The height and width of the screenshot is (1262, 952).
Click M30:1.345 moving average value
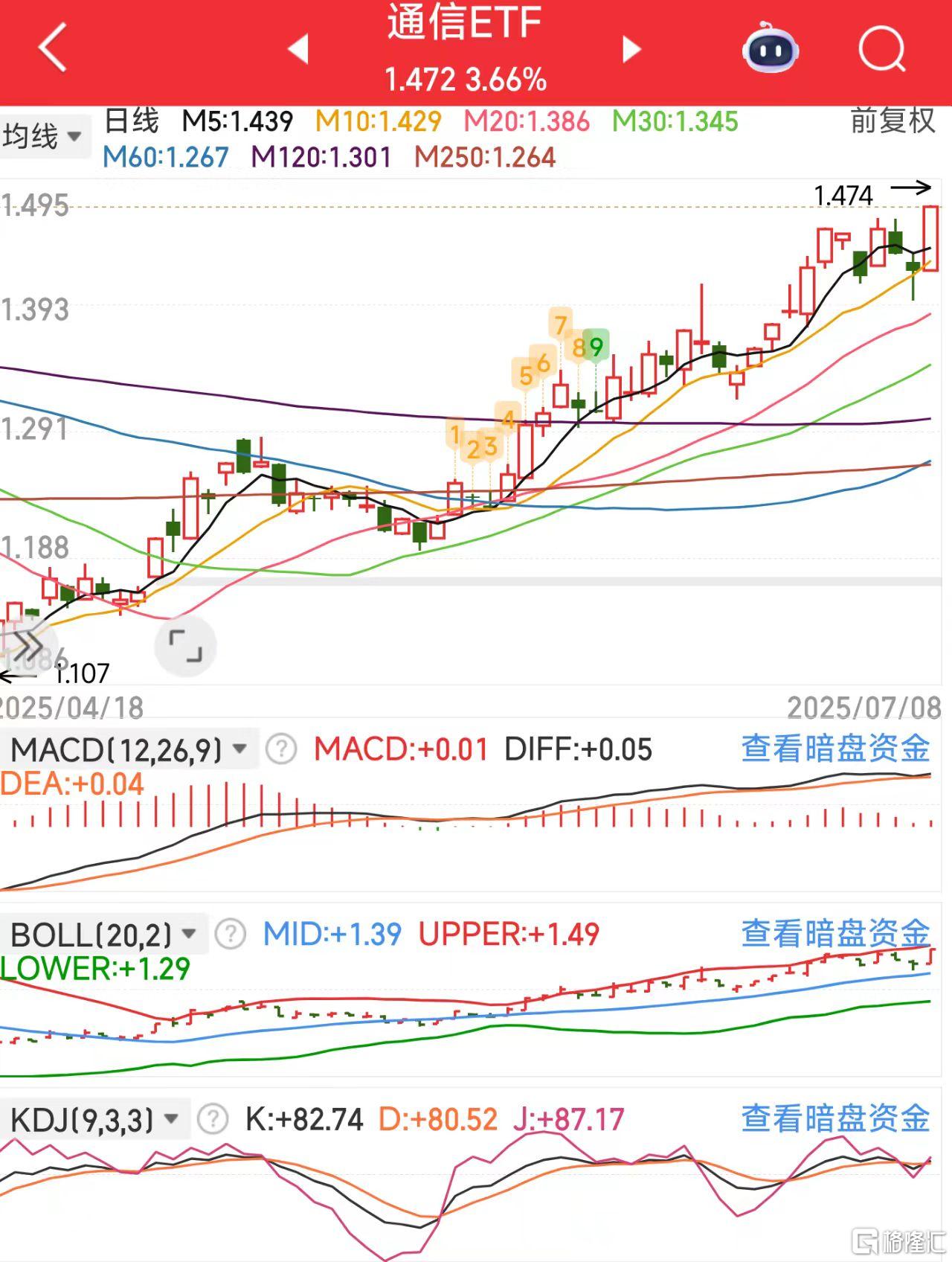pos(675,121)
